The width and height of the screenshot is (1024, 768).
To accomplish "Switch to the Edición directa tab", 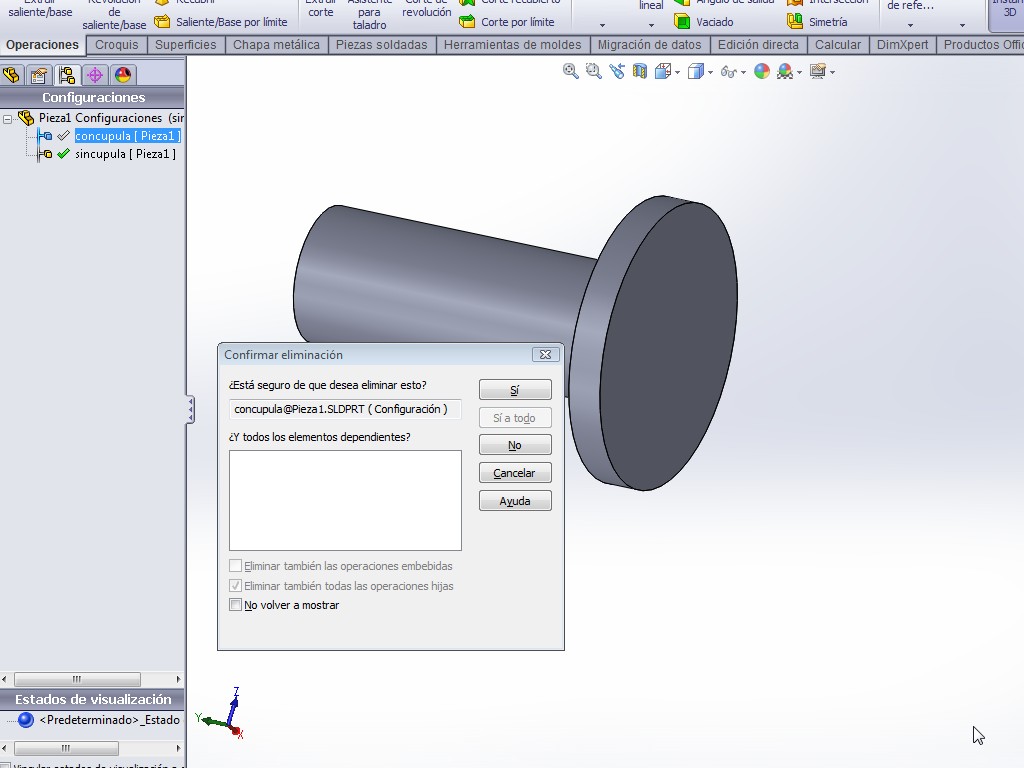I will (x=758, y=45).
